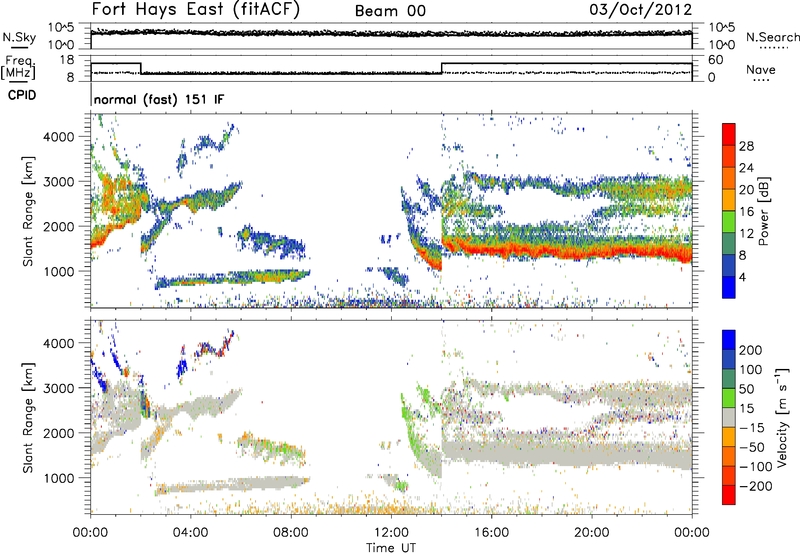The width and height of the screenshot is (800, 554).
Task: Click the '16:00' time tick label
Action: (491, 533)
